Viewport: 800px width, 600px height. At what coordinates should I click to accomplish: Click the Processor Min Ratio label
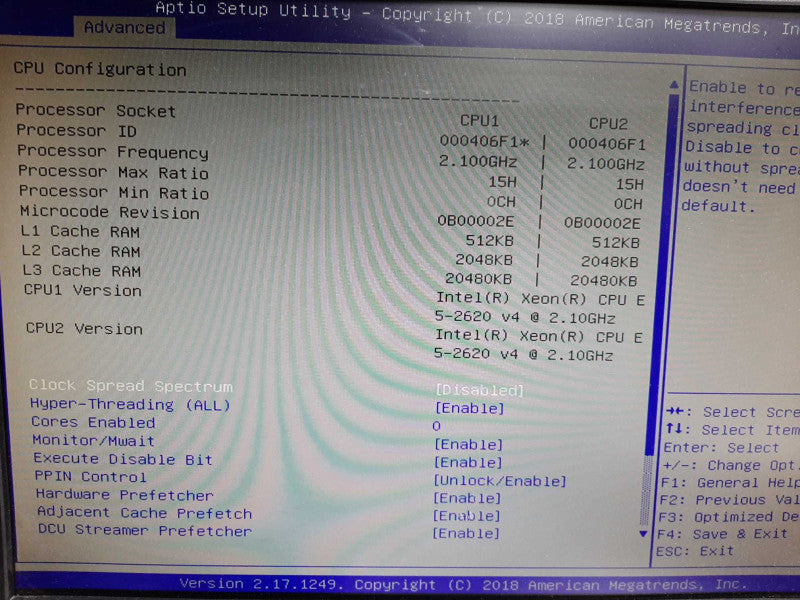point(114,192)
